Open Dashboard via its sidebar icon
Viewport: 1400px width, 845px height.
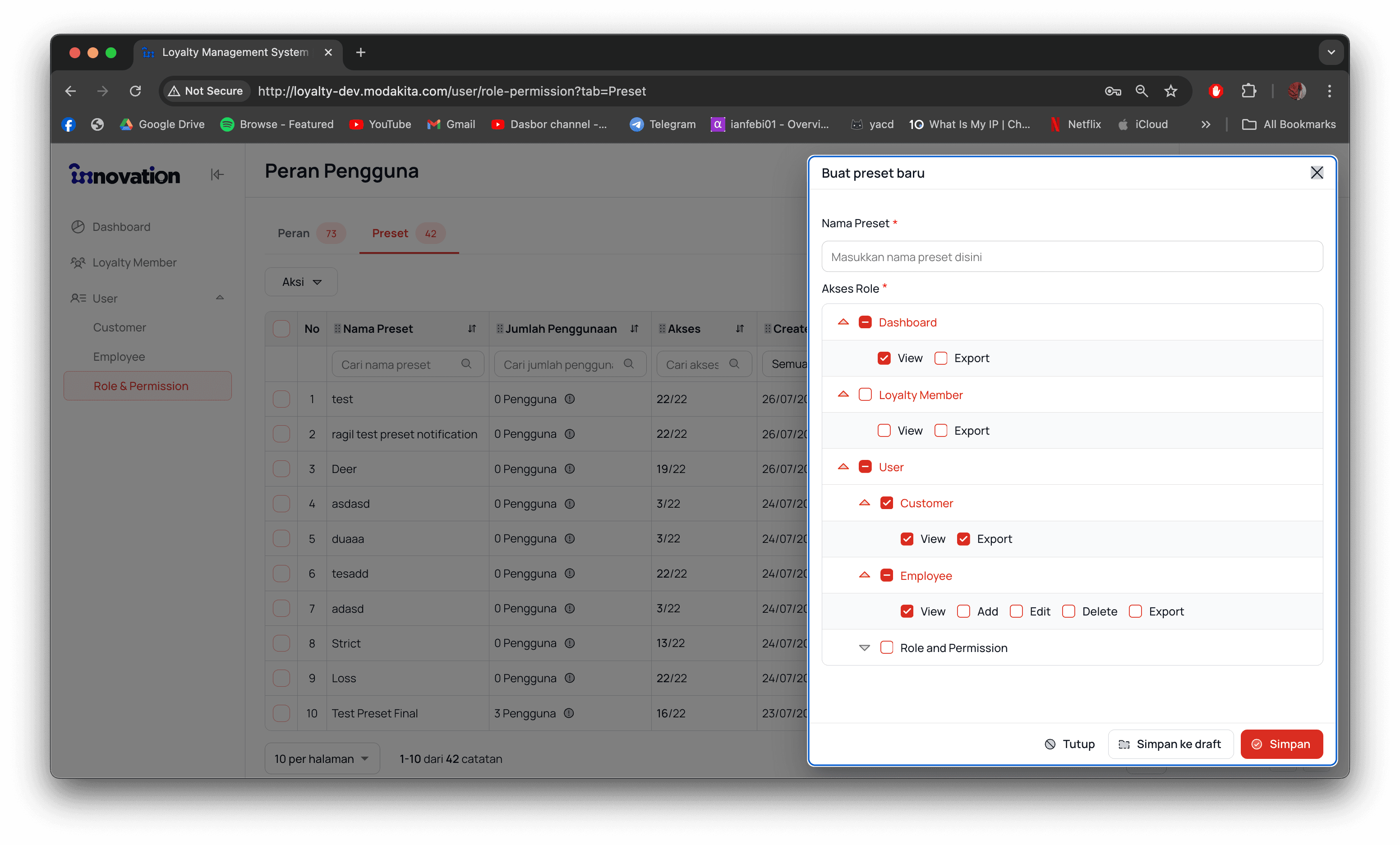[x=78, y=227]
